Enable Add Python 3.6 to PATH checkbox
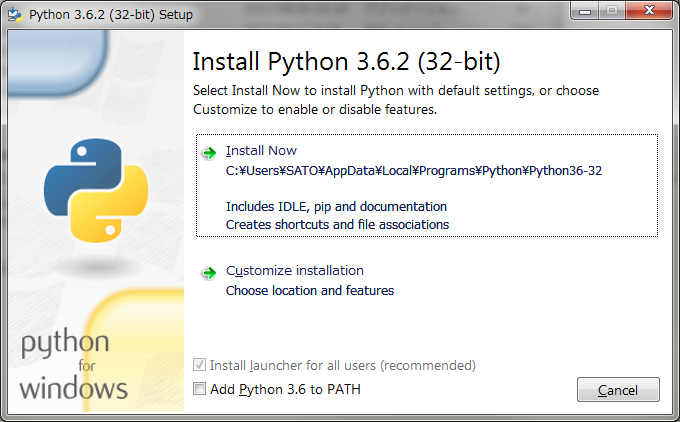 199,389
